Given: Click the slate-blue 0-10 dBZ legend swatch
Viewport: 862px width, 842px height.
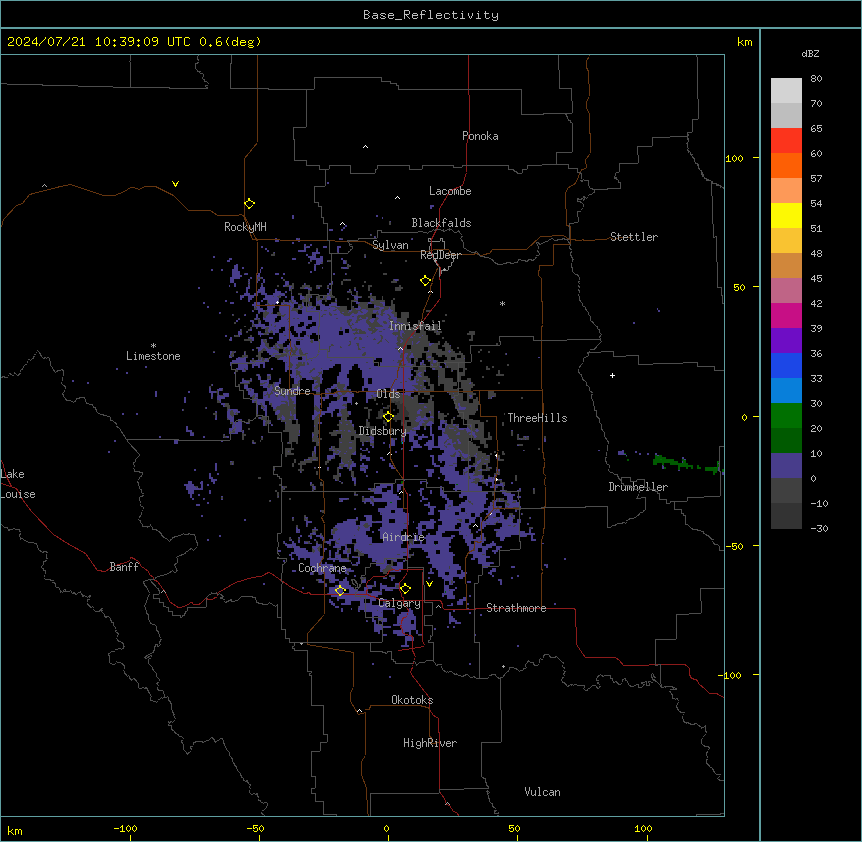Looking at the screenshot, I should [786, 466].
